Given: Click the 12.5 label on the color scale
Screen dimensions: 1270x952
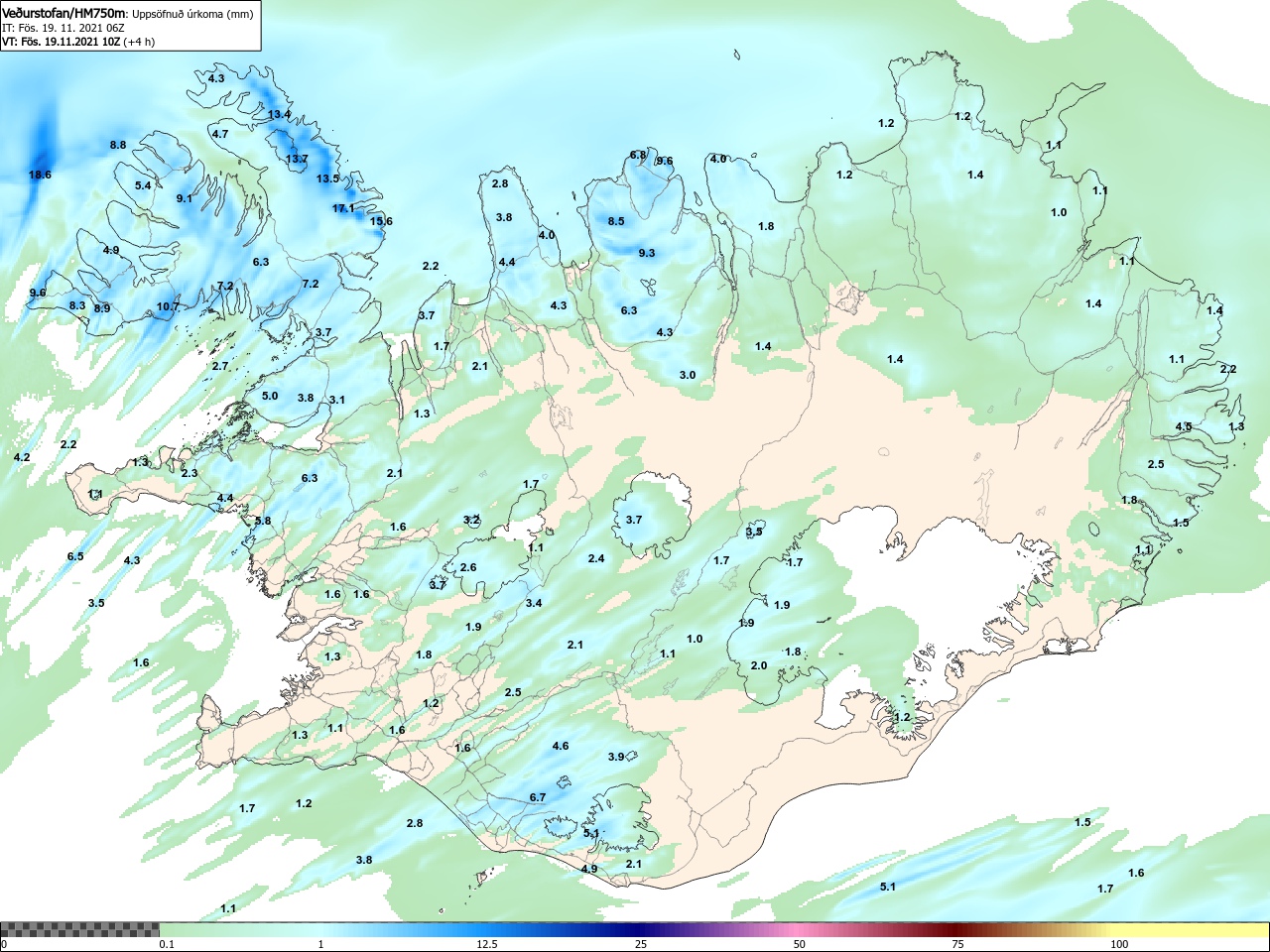Looking at the screenshot, I should pyautogui.click(x=487, y=944).
